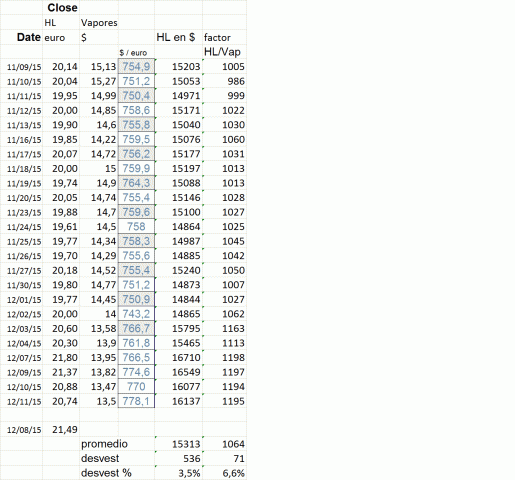The width and height of the screenshot is (515, 480).
Task: Click the exchange rate cell 778,1
Action: [136, 401]
